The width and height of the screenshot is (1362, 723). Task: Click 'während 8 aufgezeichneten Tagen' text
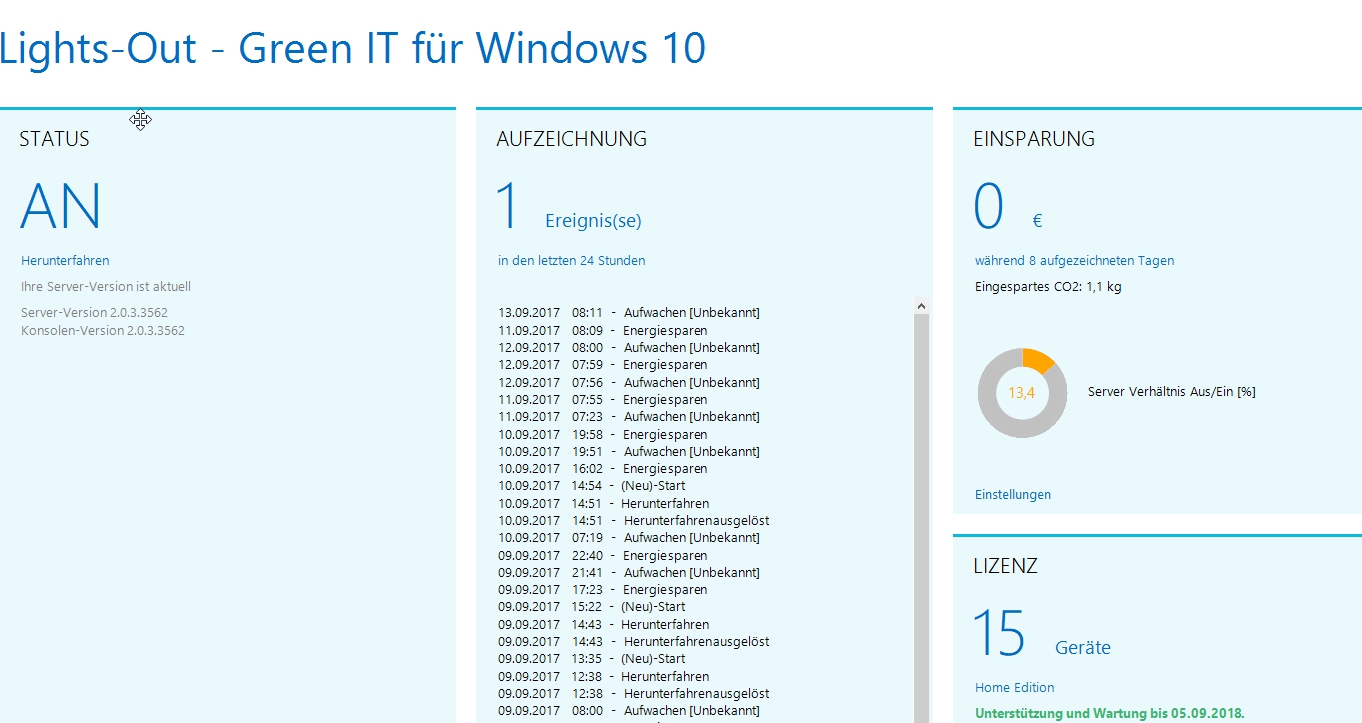pos(1075,261)
